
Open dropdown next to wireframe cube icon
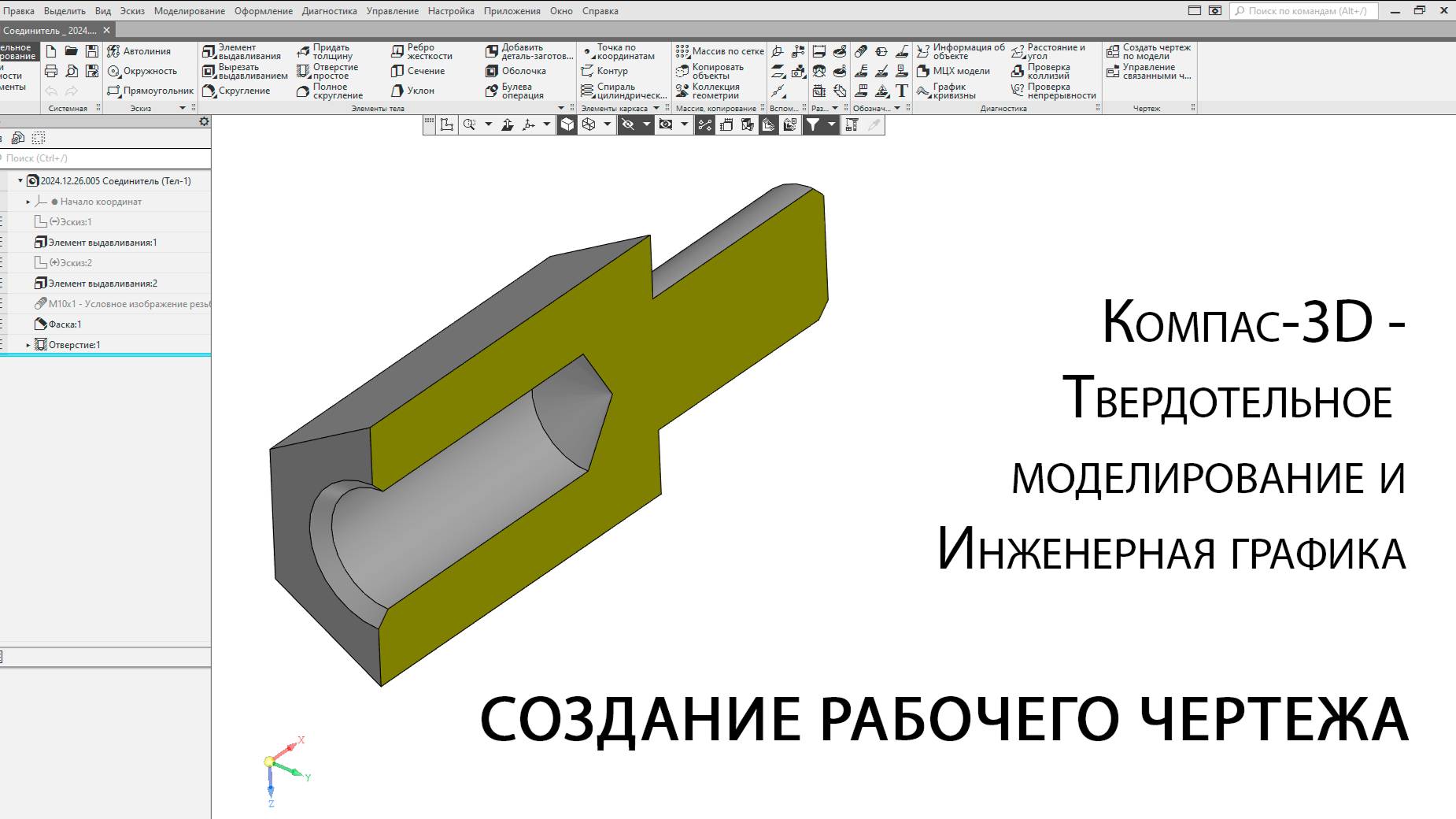pos(607,124)
